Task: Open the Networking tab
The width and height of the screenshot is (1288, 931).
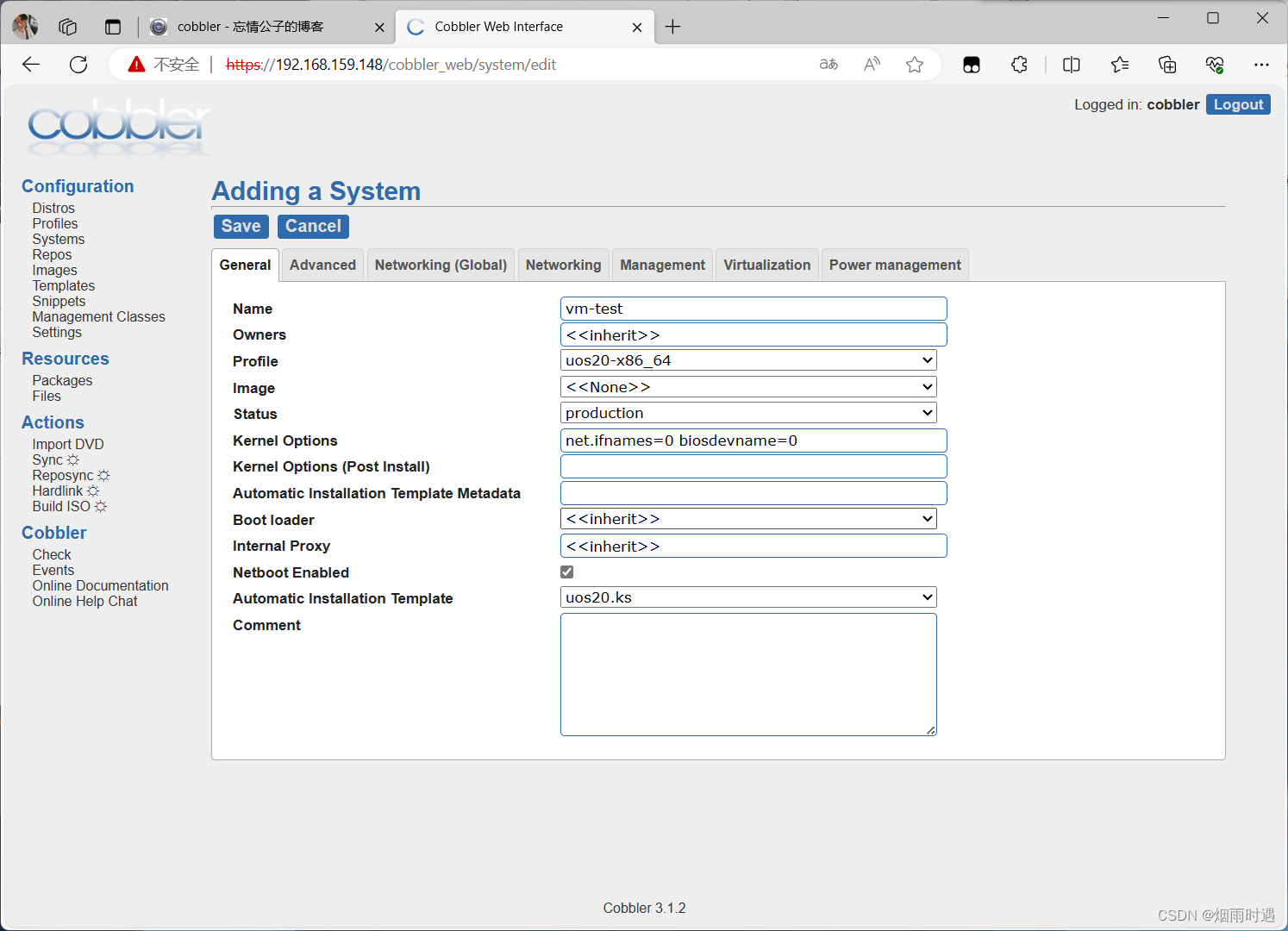Action: click(563, 265)
